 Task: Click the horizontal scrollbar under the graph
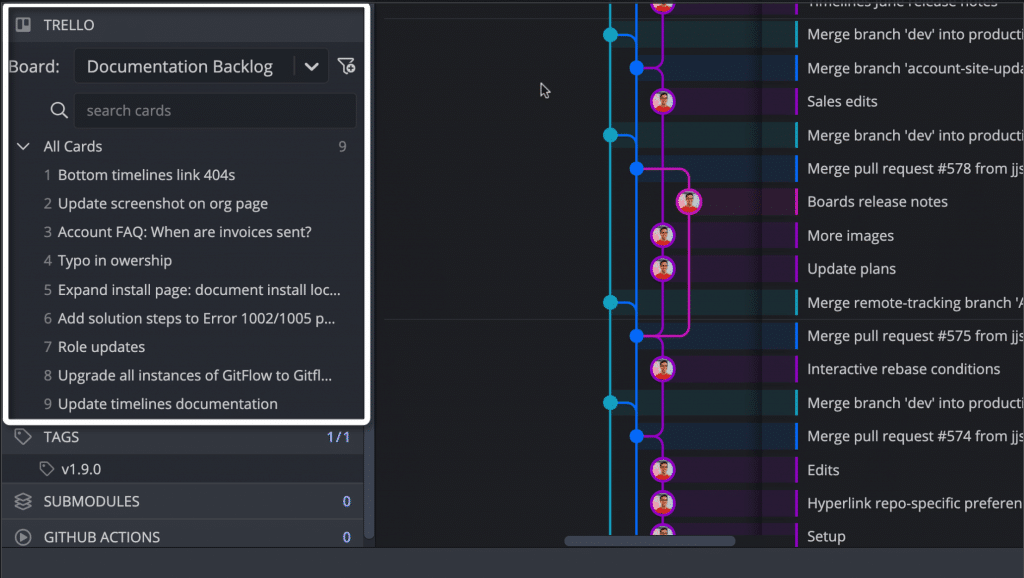coord(650,541)
